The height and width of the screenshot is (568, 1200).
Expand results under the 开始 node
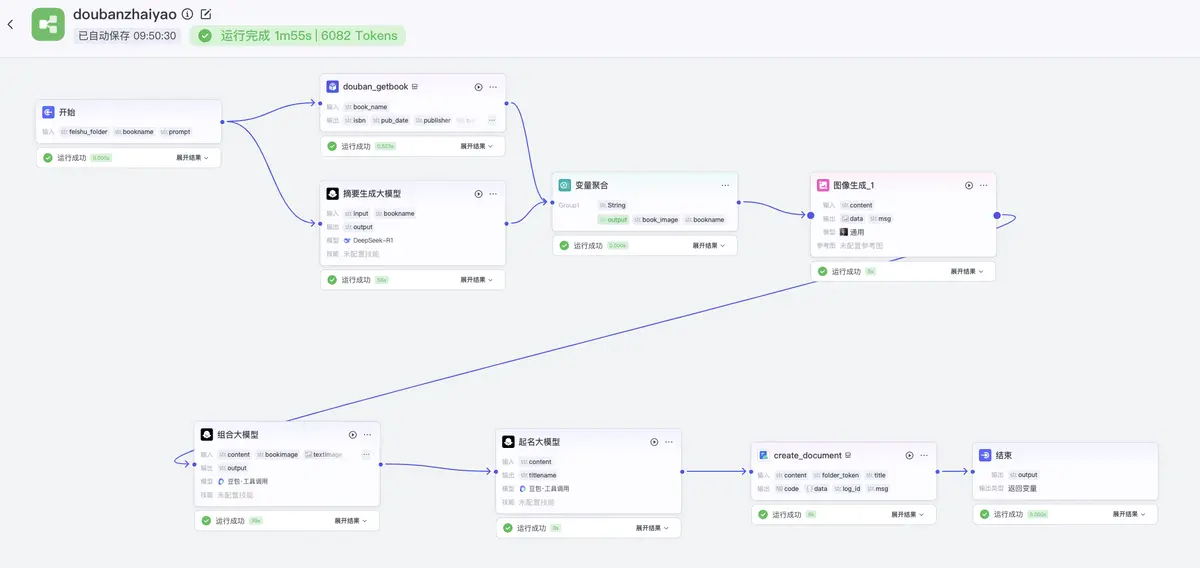pos(194,158)
